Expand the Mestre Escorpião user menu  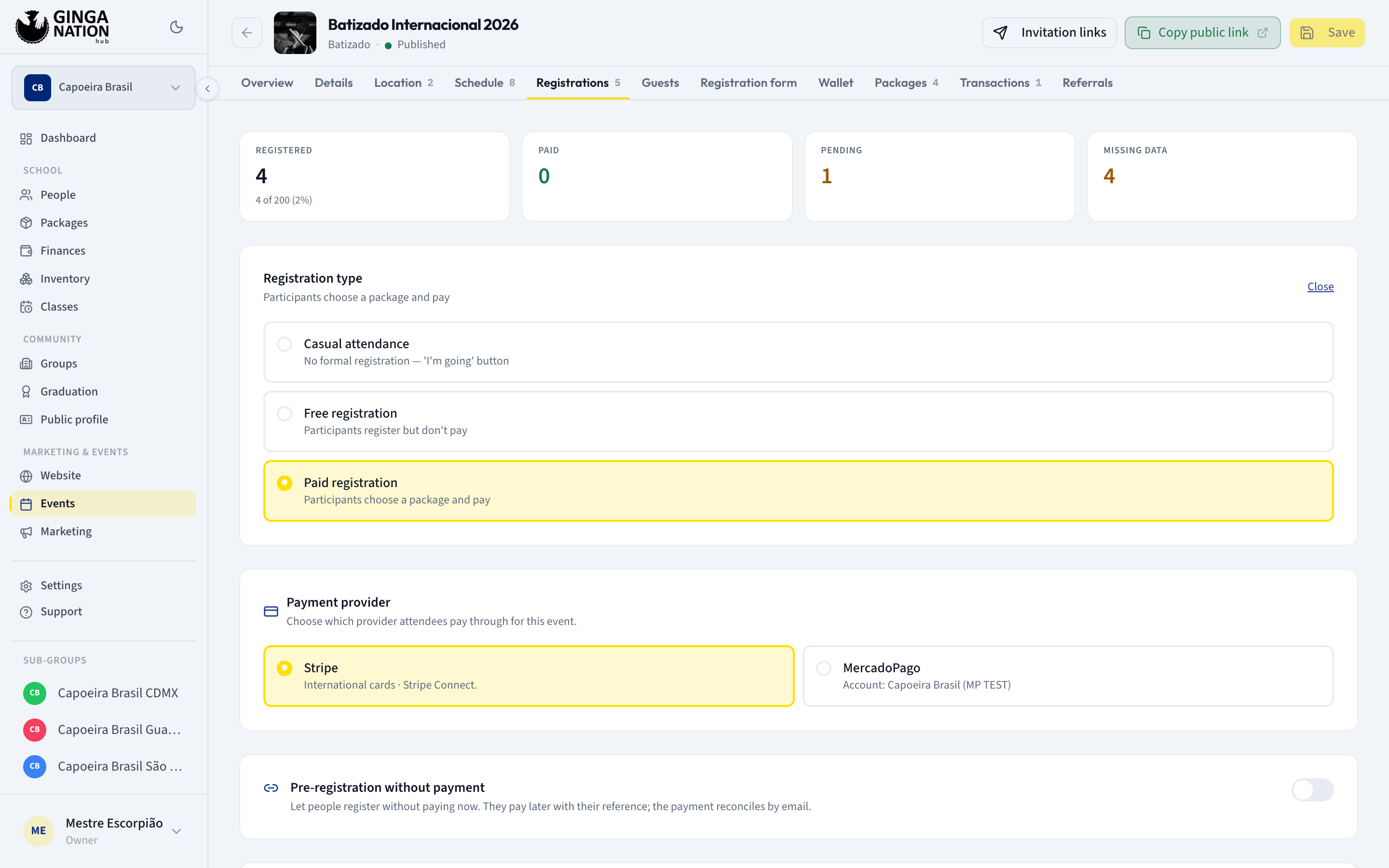click(103, 831)
